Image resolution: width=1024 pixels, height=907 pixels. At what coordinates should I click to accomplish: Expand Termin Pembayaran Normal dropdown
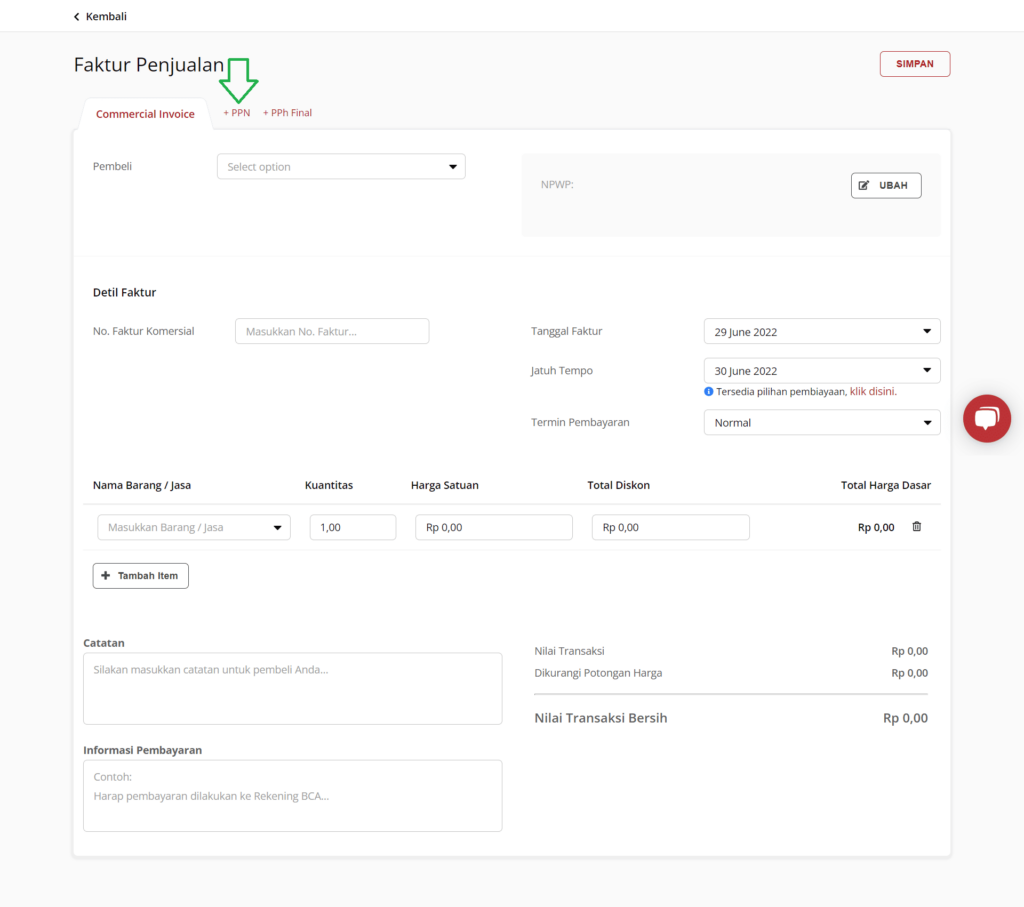tap(822, 422)
